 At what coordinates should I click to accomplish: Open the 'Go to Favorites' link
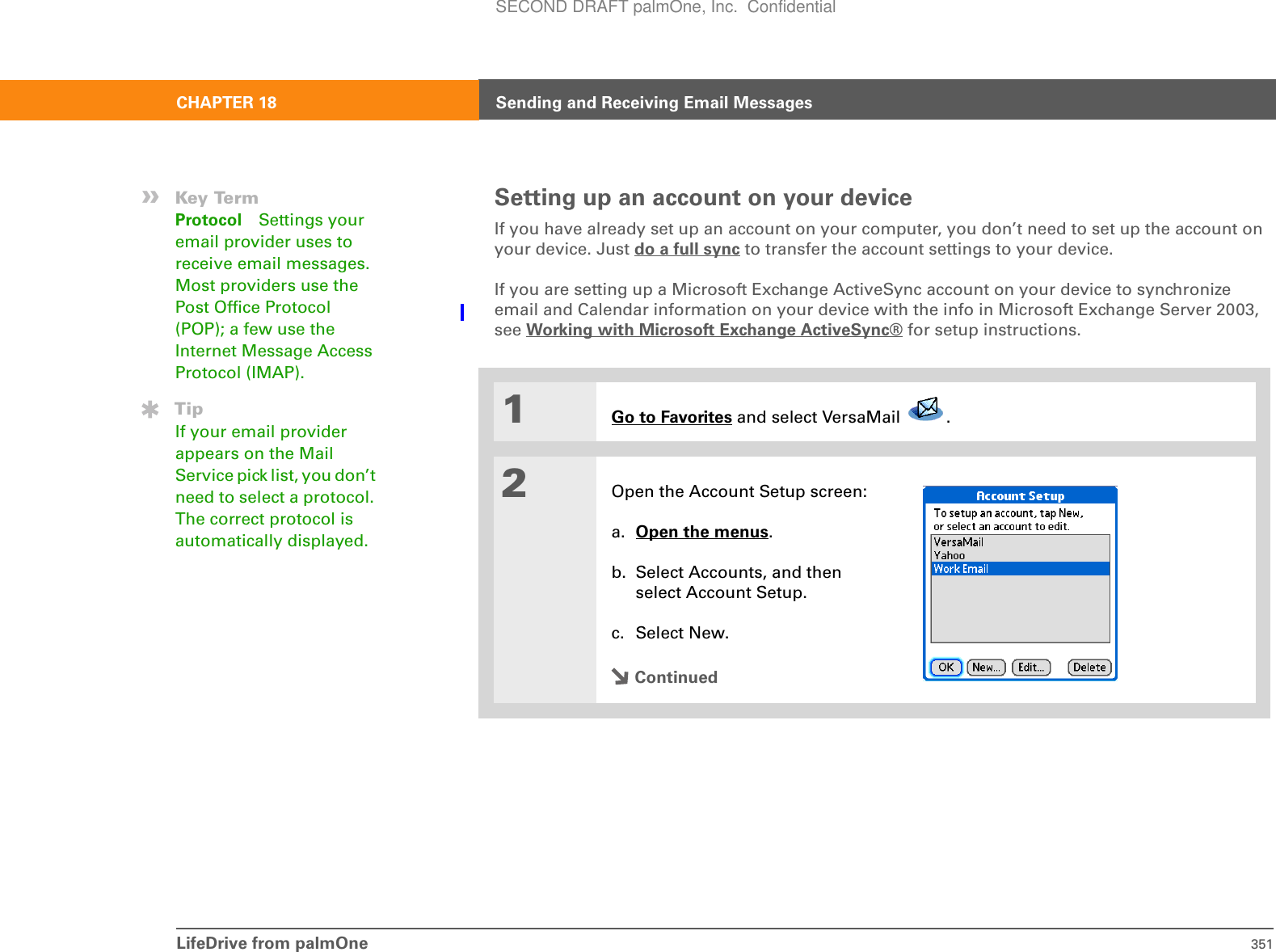pos(672,417)
